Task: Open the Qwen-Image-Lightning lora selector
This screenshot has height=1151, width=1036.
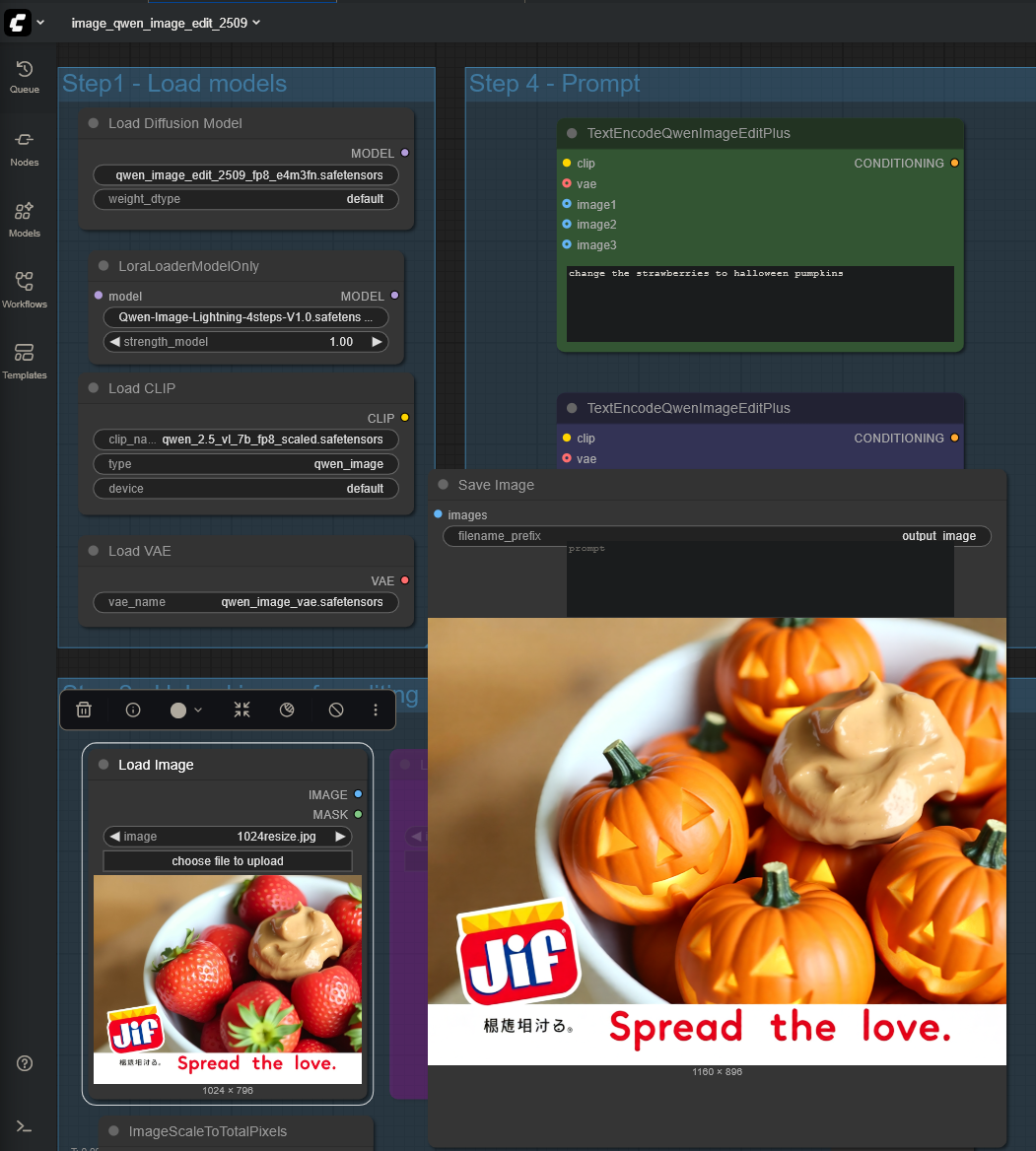Action: coord(246,317)
